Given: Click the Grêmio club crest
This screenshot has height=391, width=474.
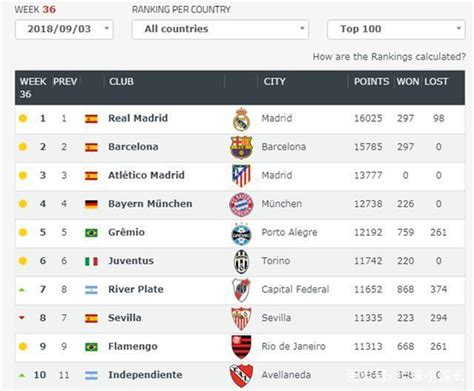Looking at the screenshot, I should (x=241, y=233).
